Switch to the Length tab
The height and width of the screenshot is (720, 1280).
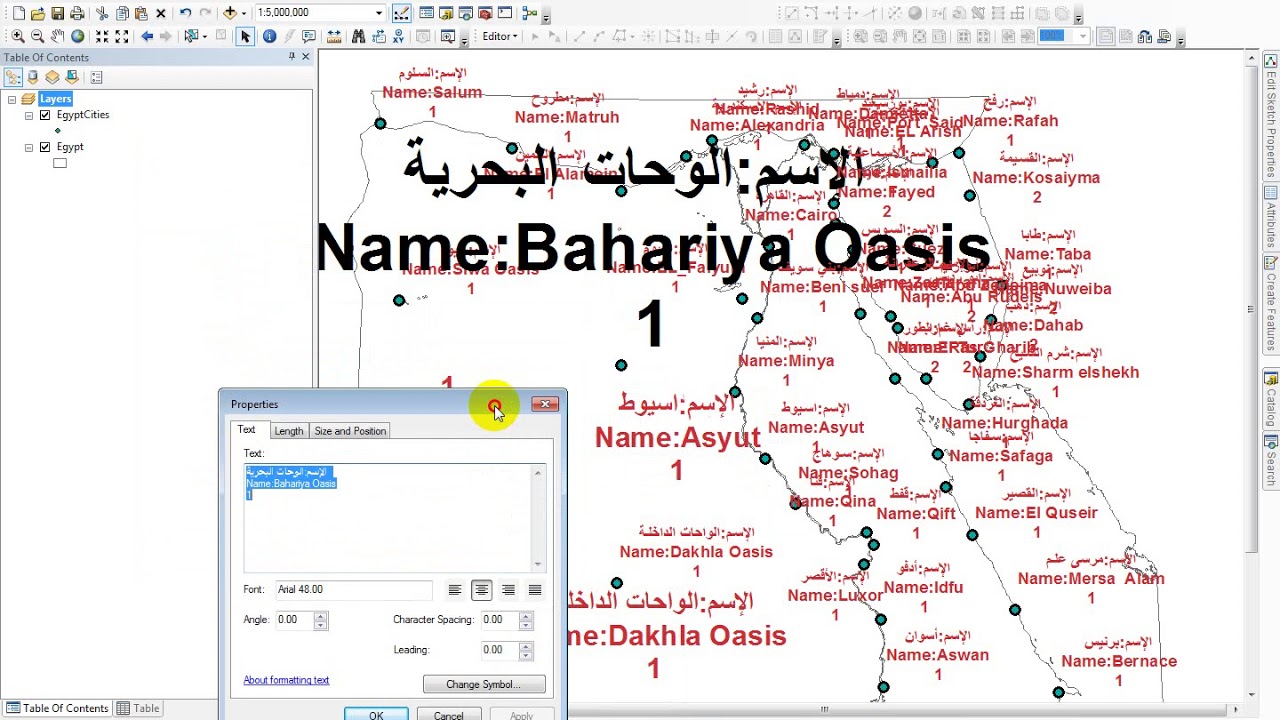click(x=288, y=431)
